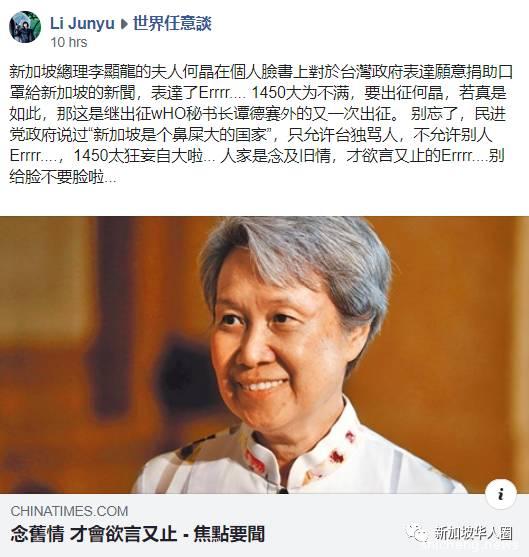Image resolution: width=529 pixels, height=557 pixels.
Task: Click the 新加坡华人圈 watermark text
Action: (x=473, y=533)
